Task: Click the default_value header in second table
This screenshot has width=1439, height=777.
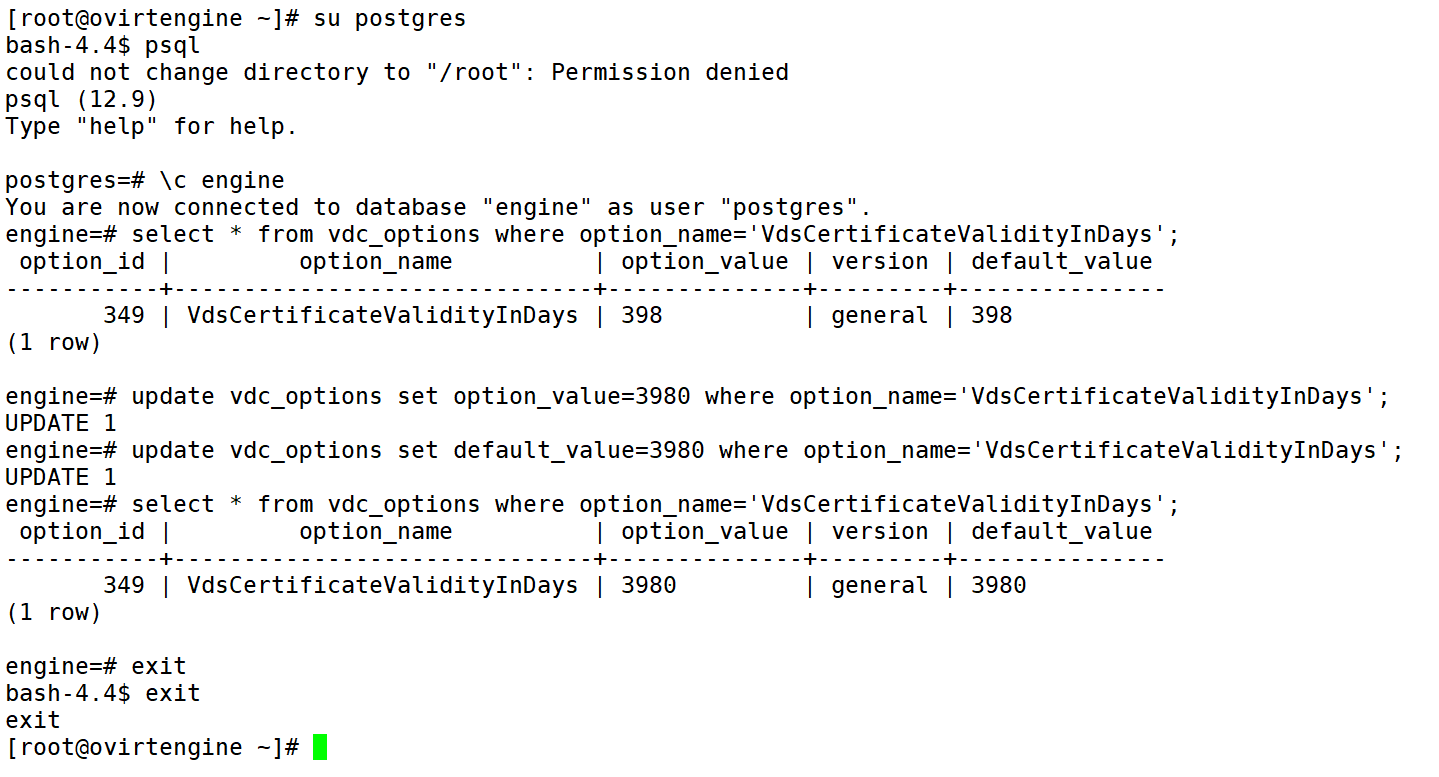Action: click(1061, 531)
